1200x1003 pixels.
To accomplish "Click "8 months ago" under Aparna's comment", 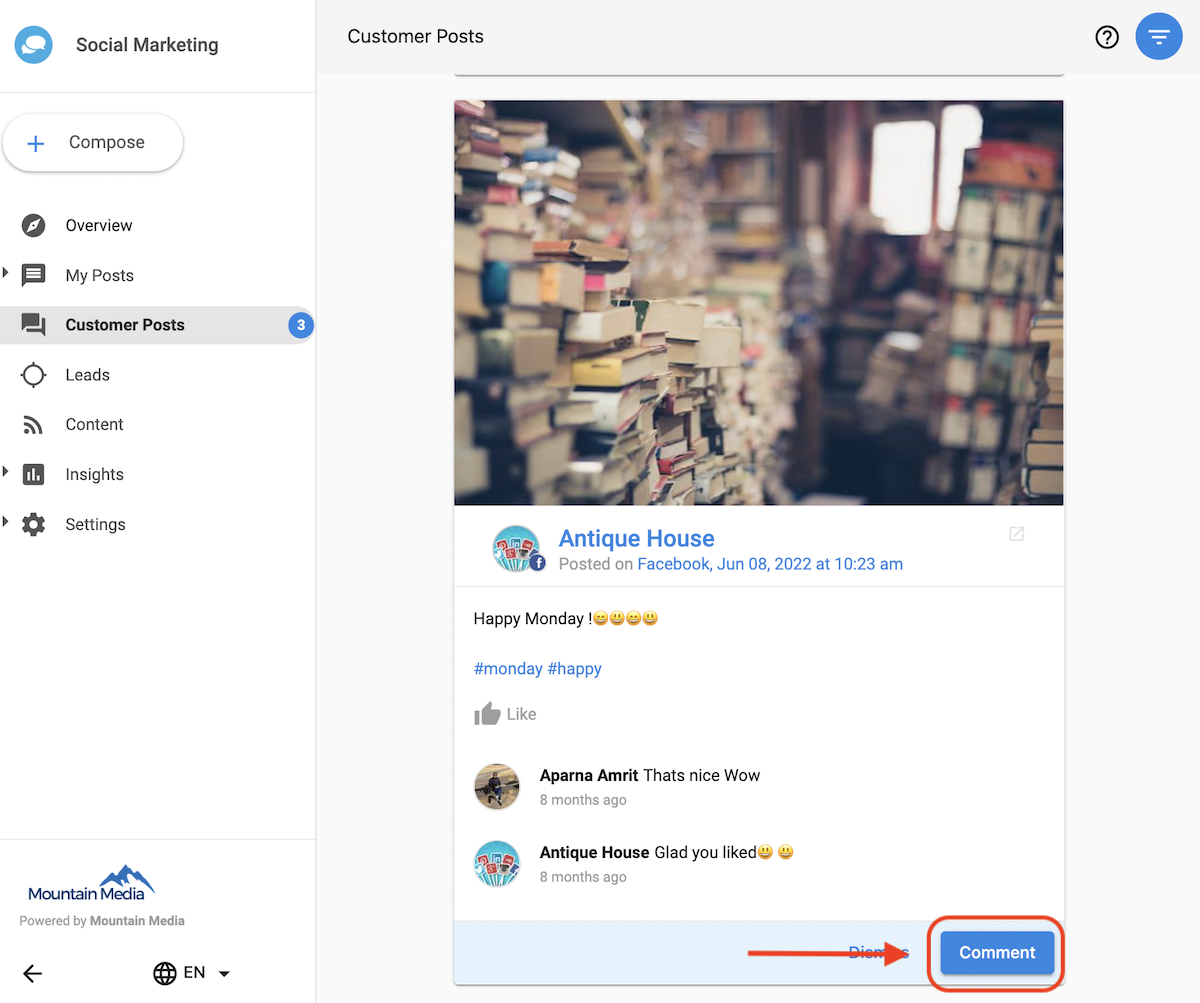I will [x=583, y=800].
